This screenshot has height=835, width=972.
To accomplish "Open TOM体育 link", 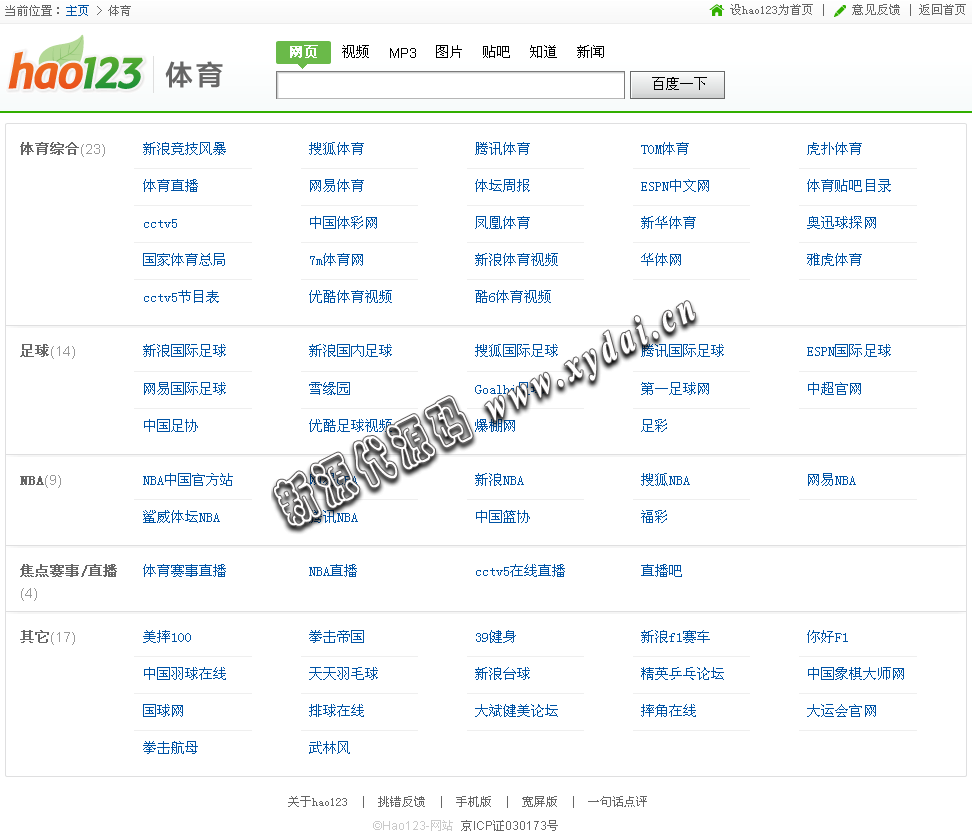I will pos(665,149).
